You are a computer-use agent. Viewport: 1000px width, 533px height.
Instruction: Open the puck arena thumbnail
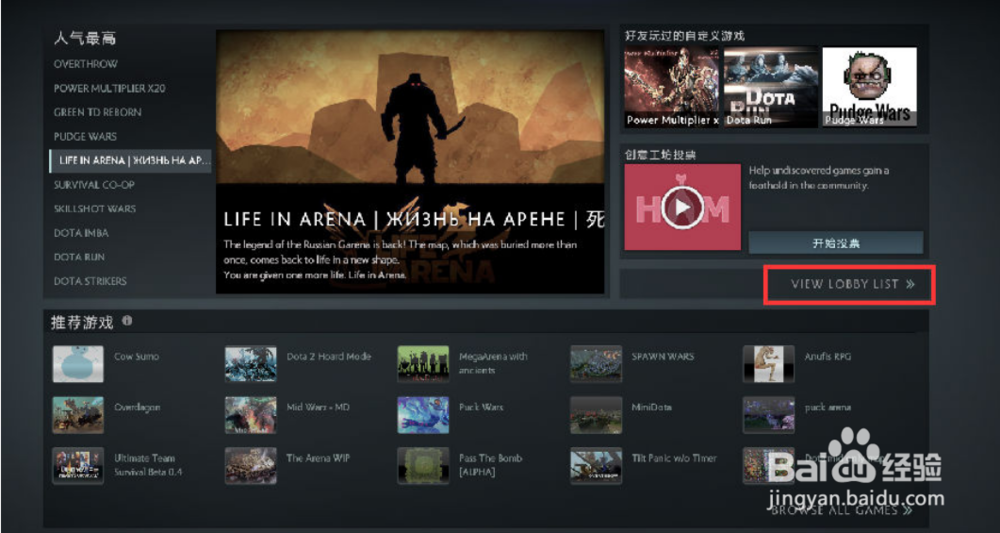[x=768, y=415]
